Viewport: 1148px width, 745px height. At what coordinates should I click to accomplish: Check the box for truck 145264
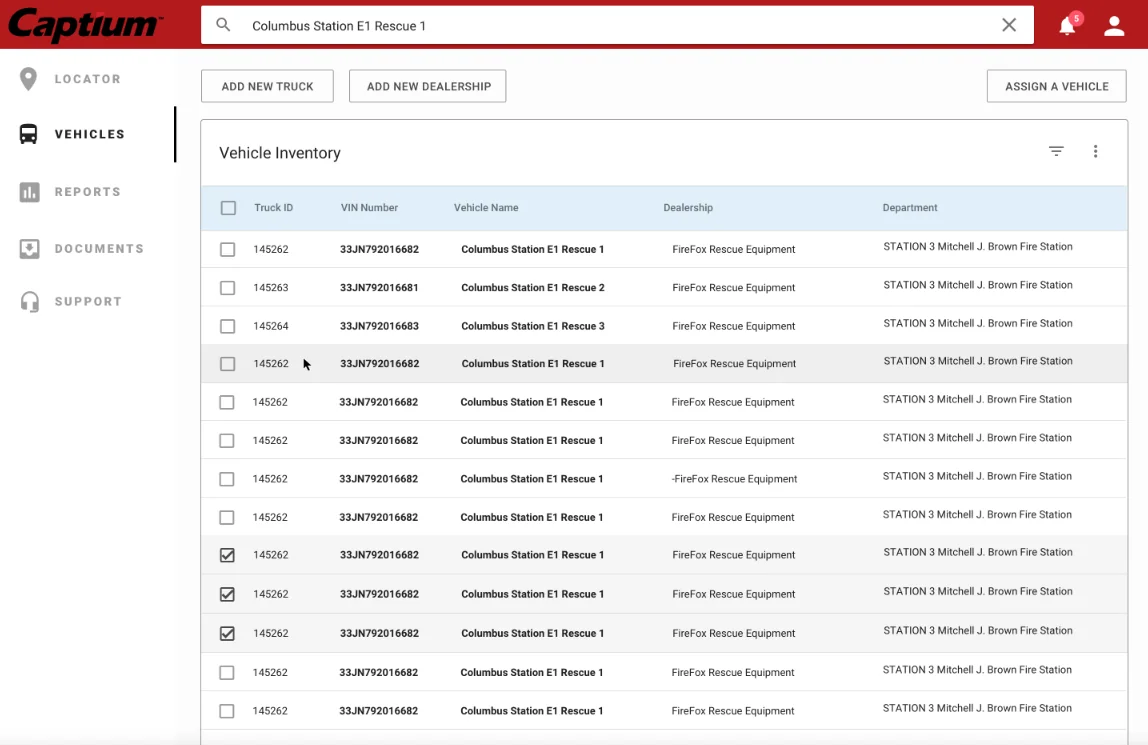pyautogui.click(x=228, y=326)
